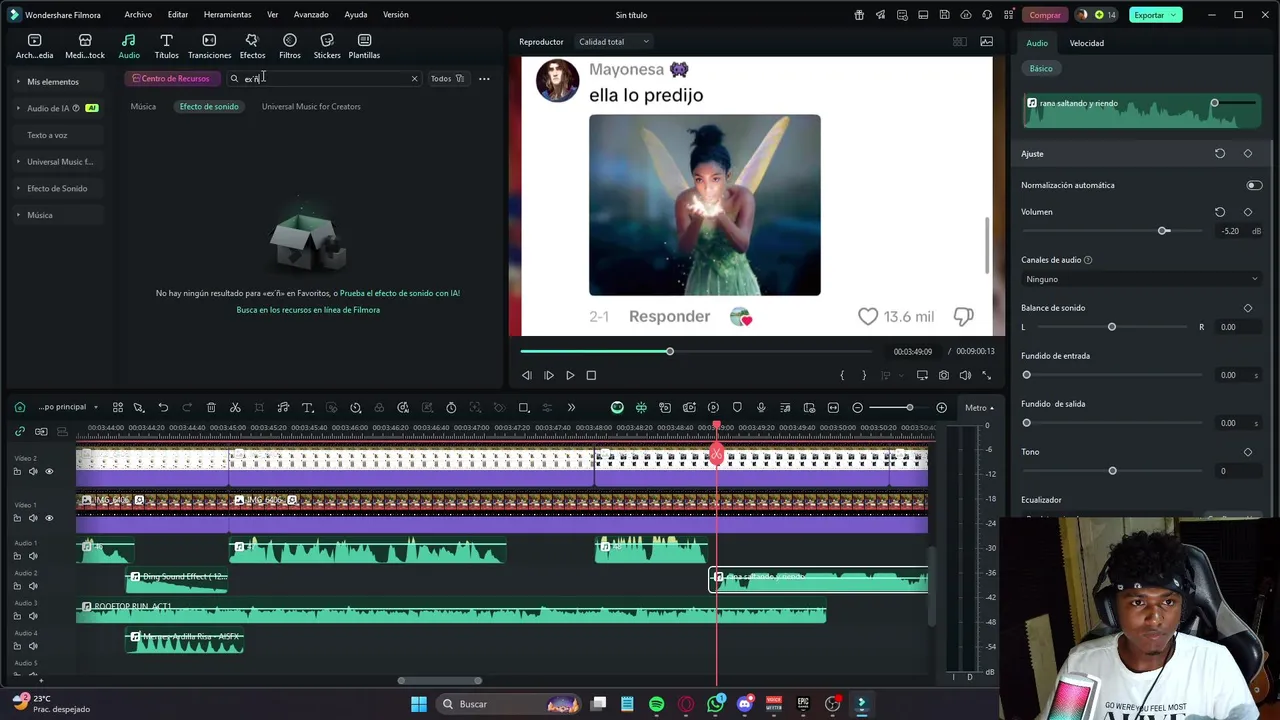The height and width of the screenshot is (720, 1280).
Task: Click the scissors split tool
Action: [x=235, y=407]
